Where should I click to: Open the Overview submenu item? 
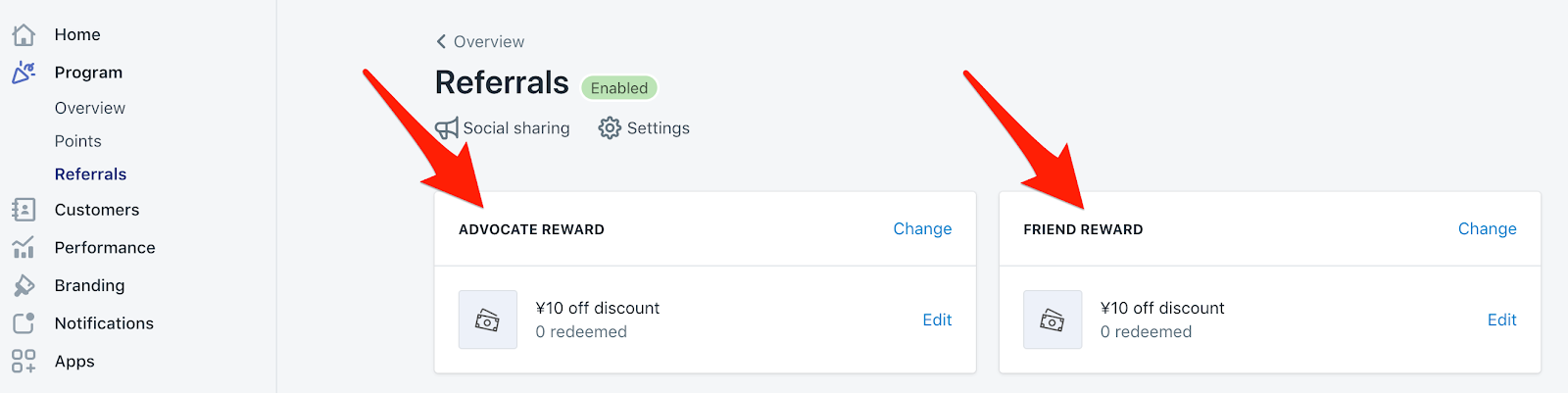(90, 108)
